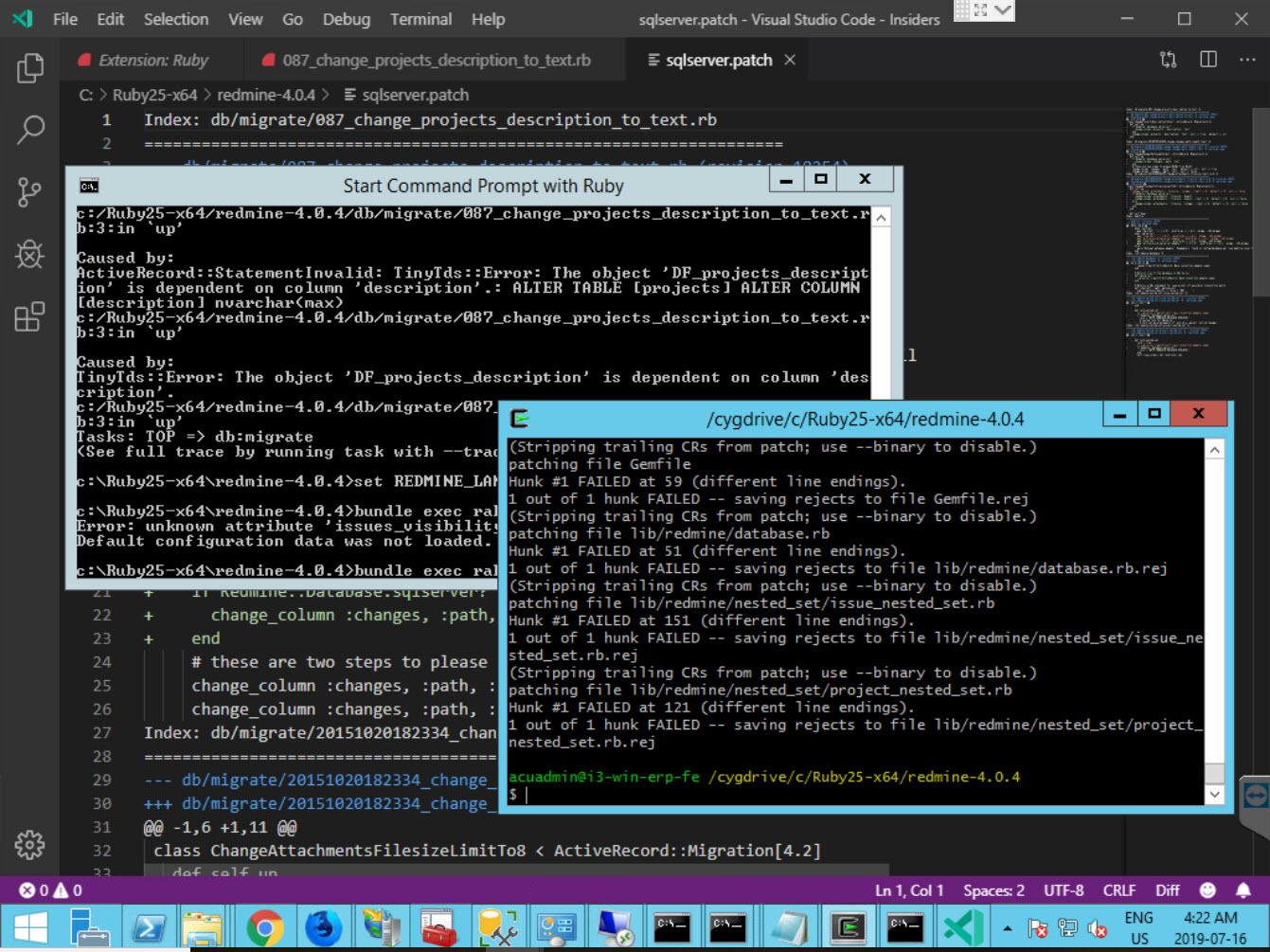Open notifications bell in status bar
The width and height of the screenshot is (1270, 952).
(1243, 890)
